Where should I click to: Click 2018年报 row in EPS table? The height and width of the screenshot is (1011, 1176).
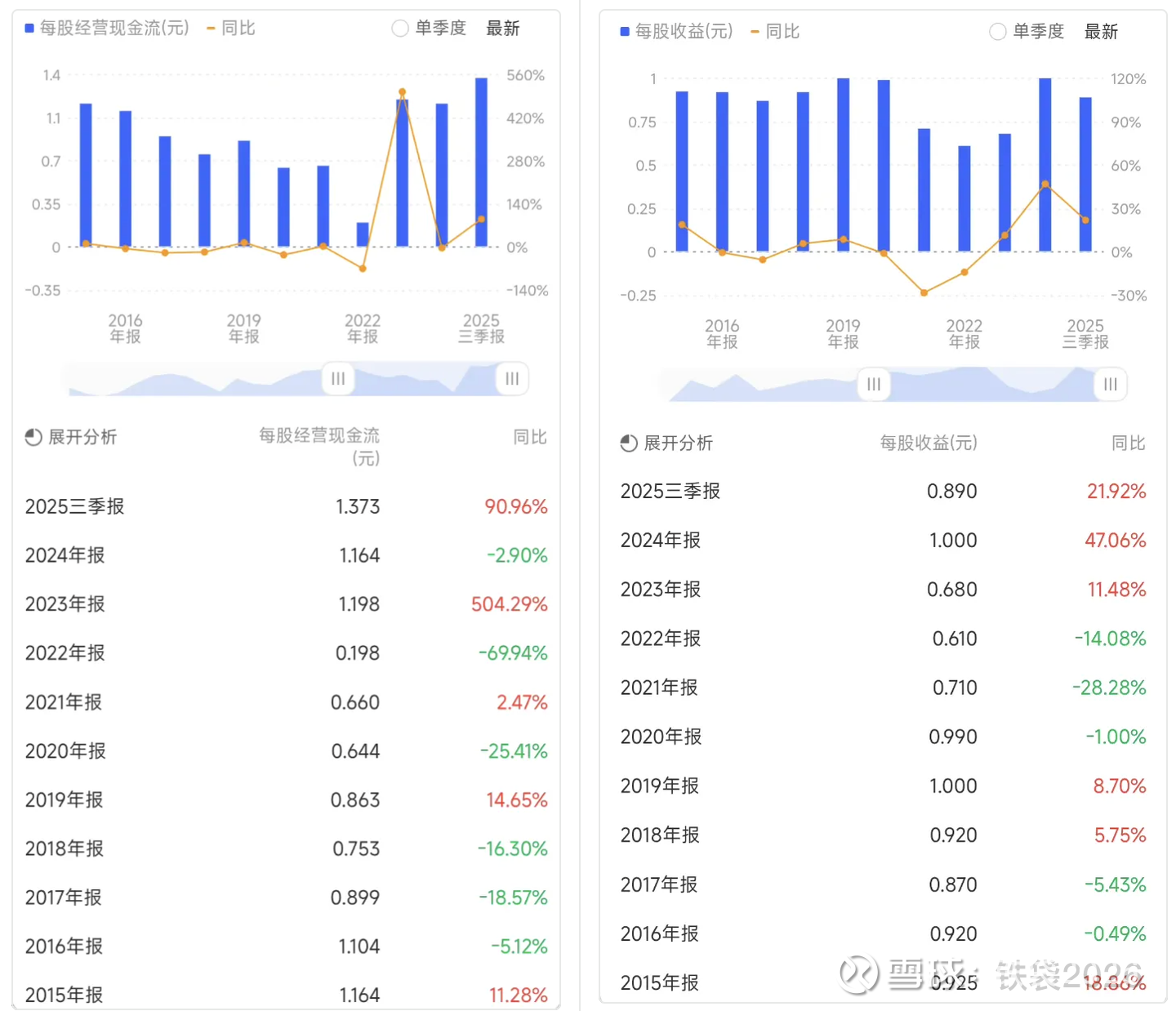pos(883,835)
